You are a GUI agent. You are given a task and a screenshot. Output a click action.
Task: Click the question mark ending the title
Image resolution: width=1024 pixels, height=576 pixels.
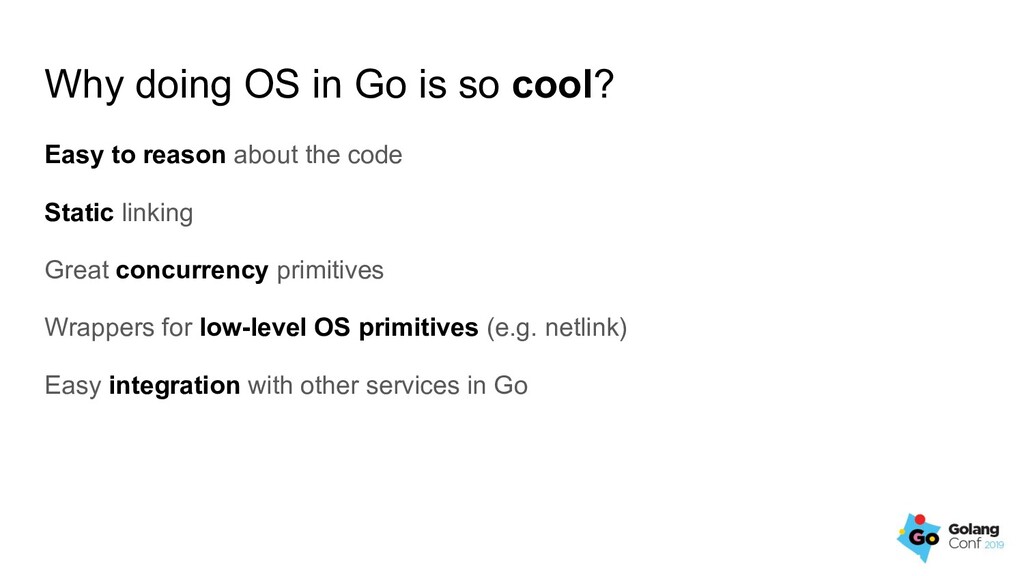(604, 88)
